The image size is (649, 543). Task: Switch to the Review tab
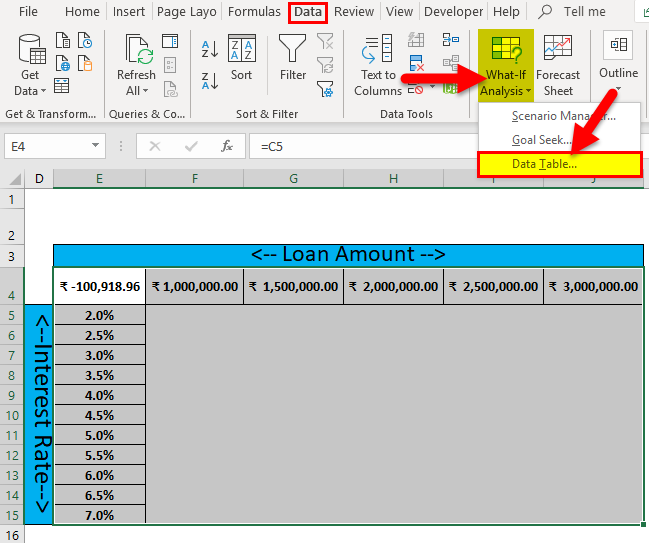[354, 12]
